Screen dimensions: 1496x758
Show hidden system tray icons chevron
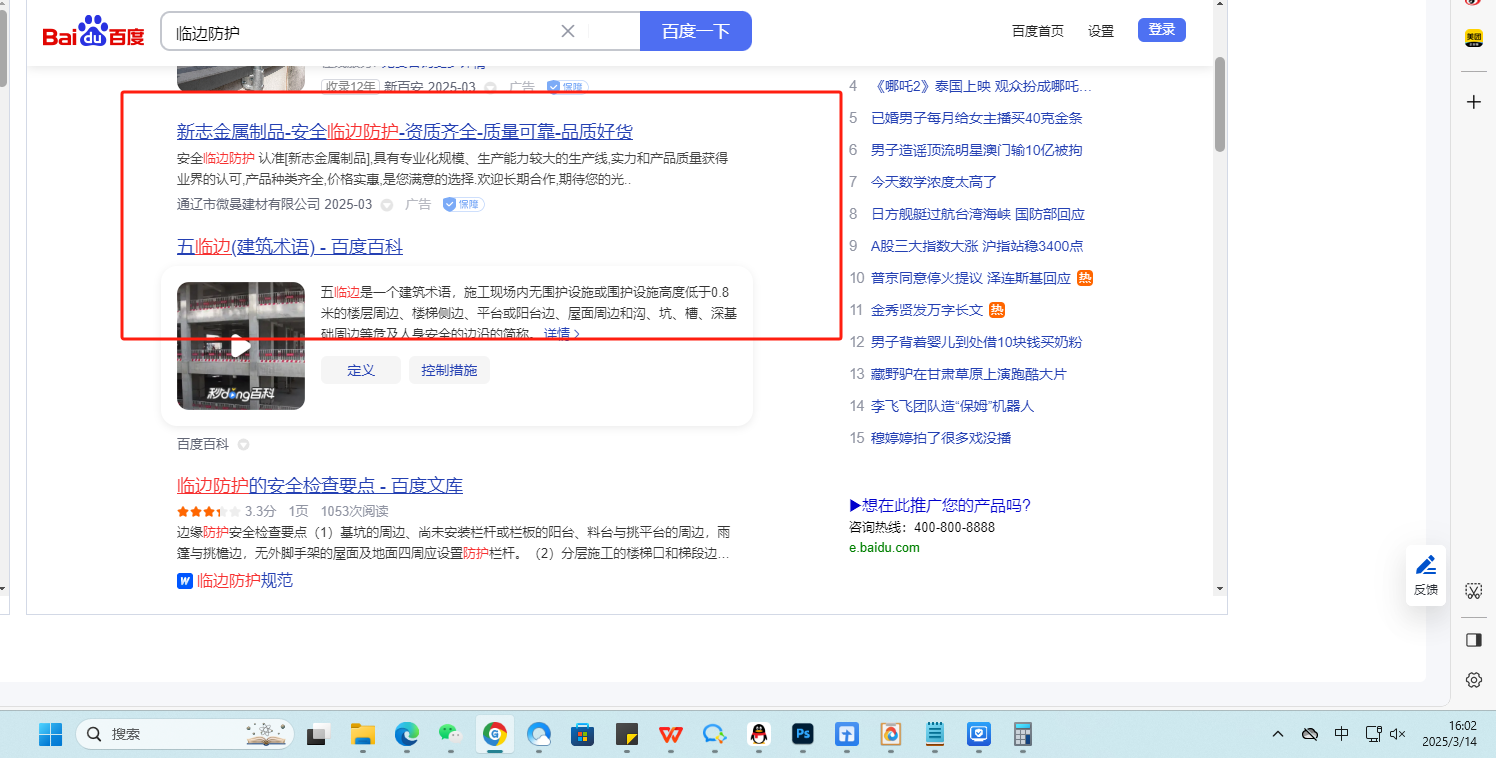click(1278, 735)
